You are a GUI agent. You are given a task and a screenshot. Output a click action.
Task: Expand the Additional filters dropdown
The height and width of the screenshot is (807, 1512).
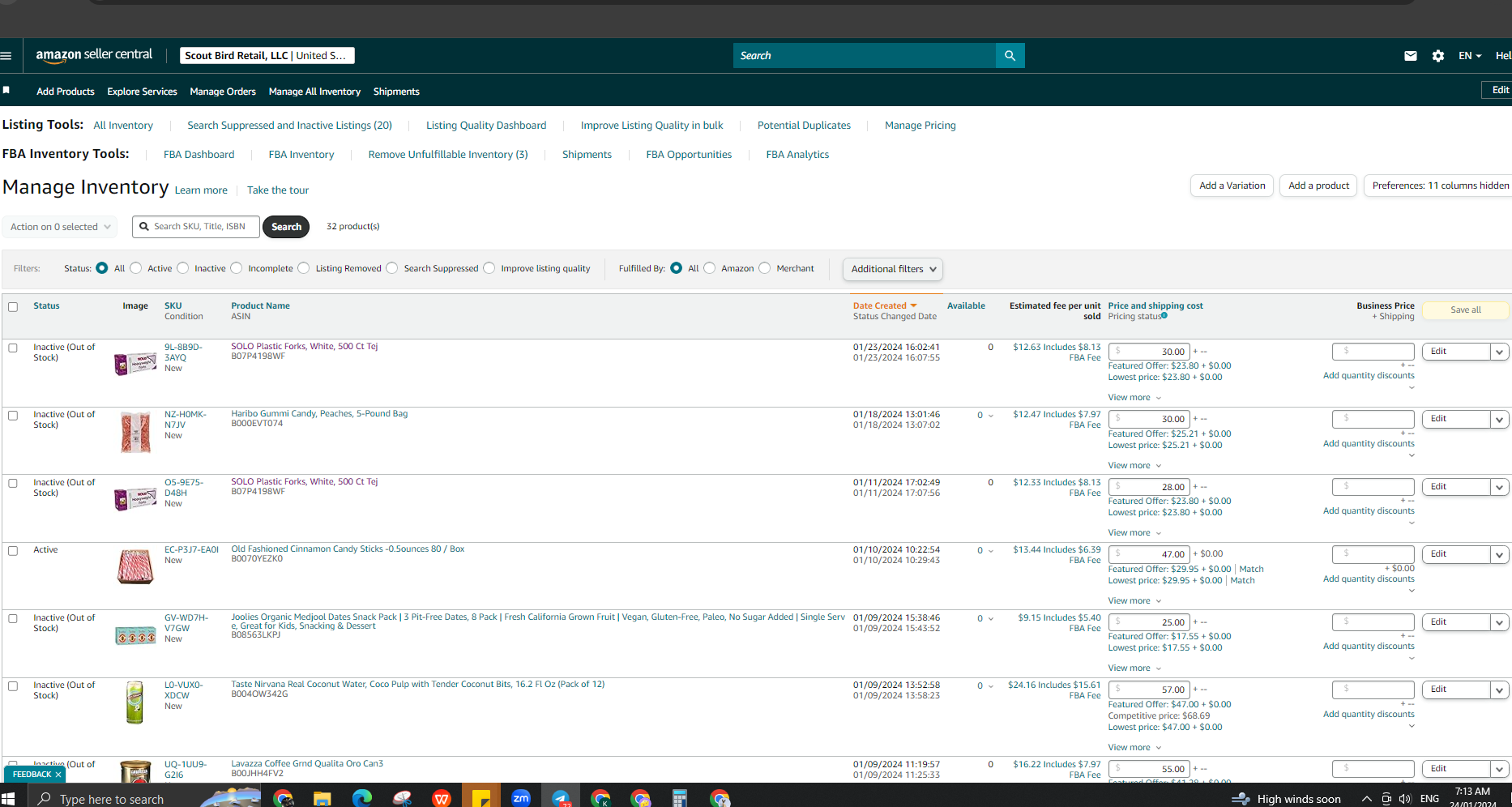pyautogui.click(x=893, y=269)
